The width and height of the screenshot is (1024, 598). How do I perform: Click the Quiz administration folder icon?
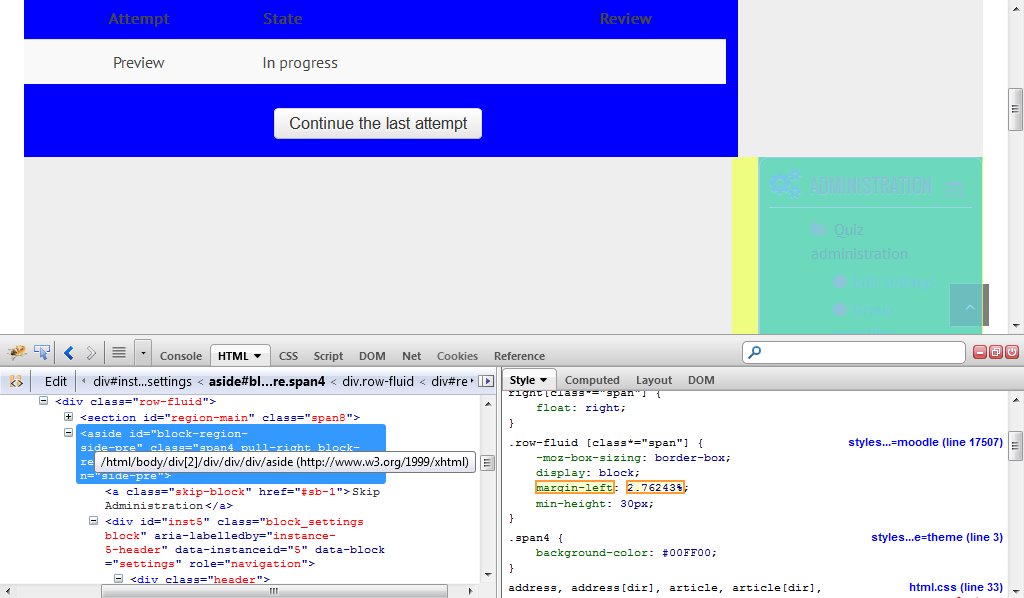tap(818, 229)
